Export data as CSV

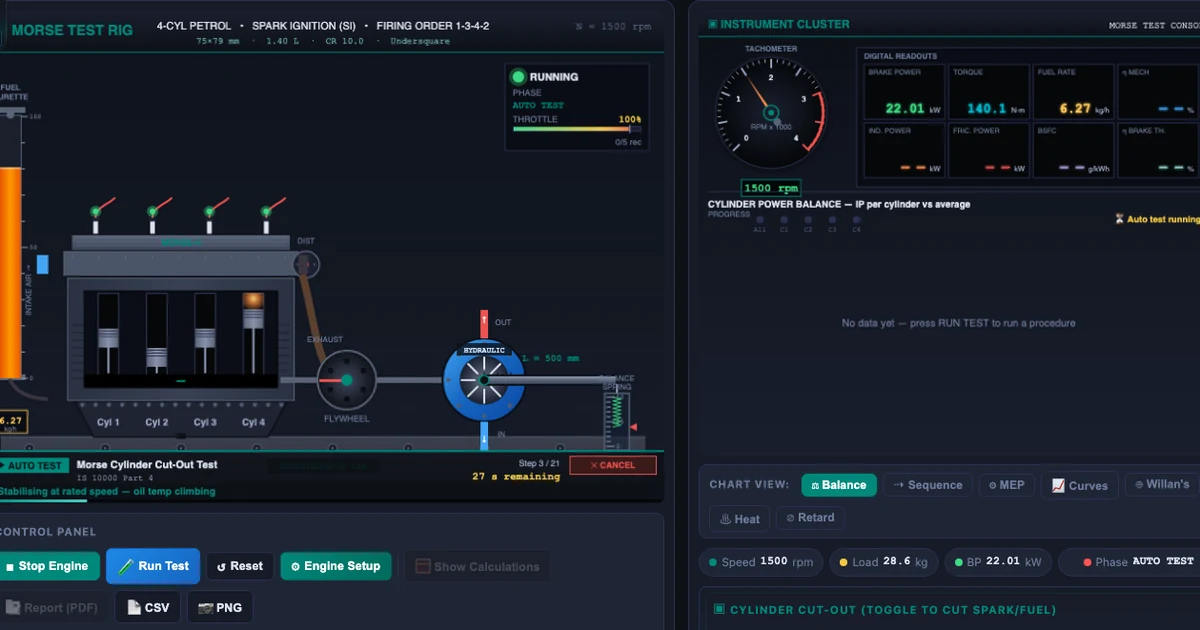[x=148, y=607]
